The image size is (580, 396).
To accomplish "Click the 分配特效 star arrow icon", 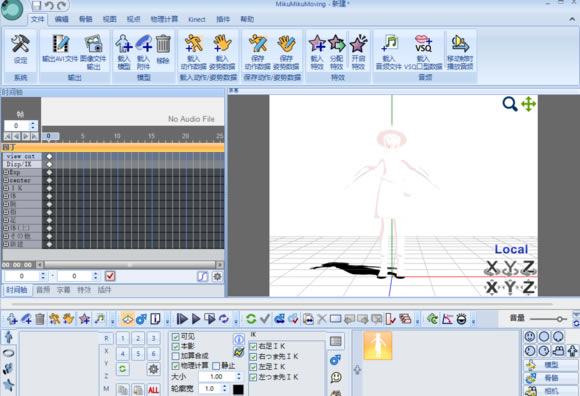I will tap(337, 44).
